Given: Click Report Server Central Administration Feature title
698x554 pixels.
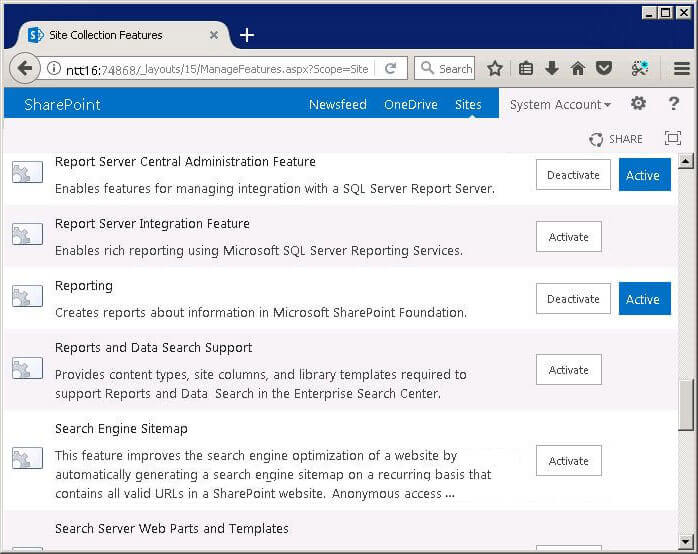Looking at the screenshot, I should (x=185, y=162).
